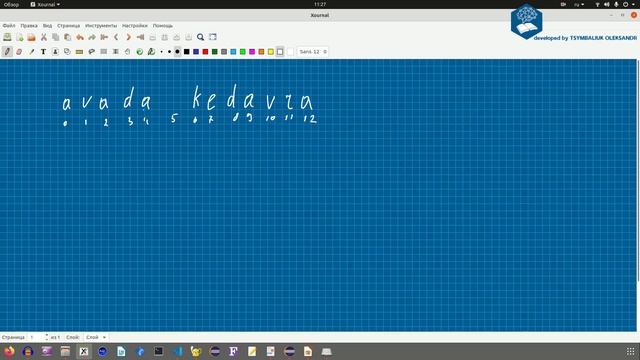The width and height of the screenshot is (640, 360).
Task: Toggle the Shape Recognizer
Action: (x=67, y=52)
